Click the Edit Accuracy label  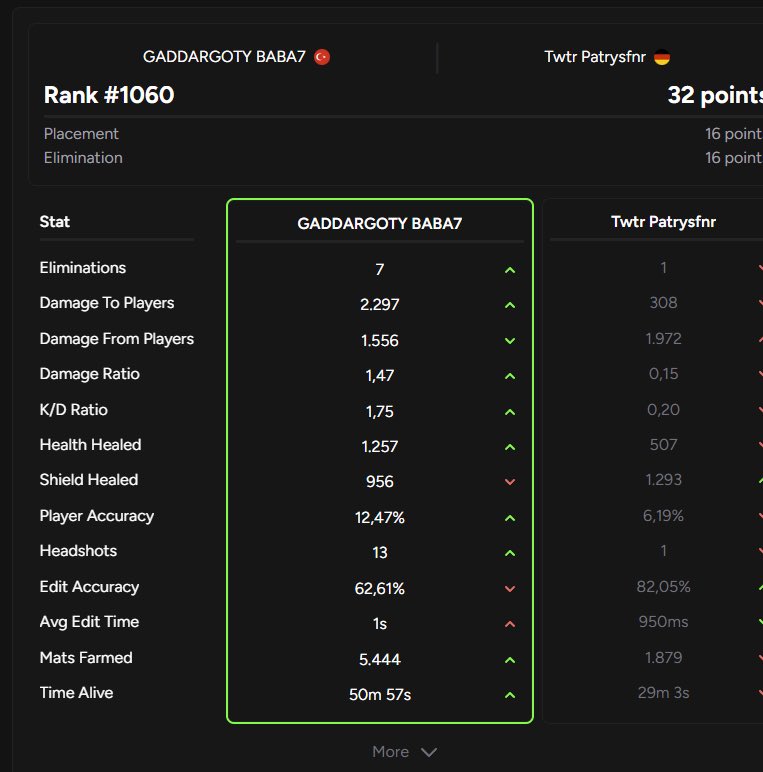(x=89, y=587)
